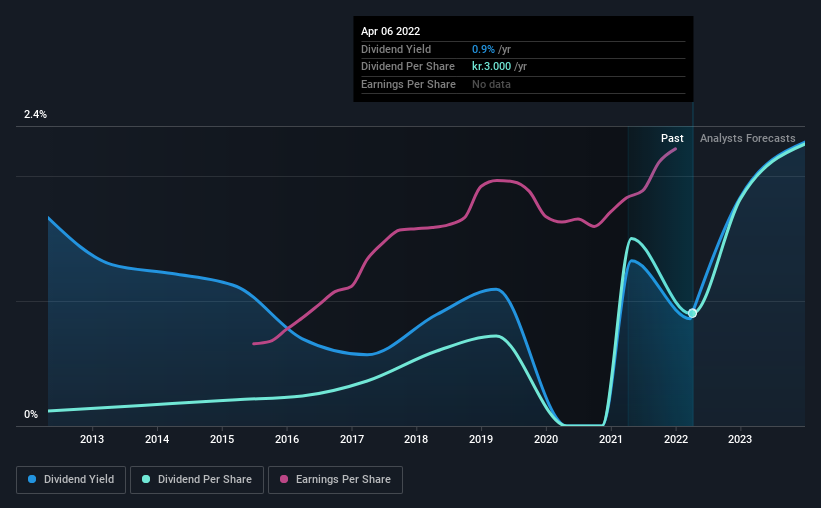Click the 2.4% y-axis label

pyautogui.click(x=35, y=114)
